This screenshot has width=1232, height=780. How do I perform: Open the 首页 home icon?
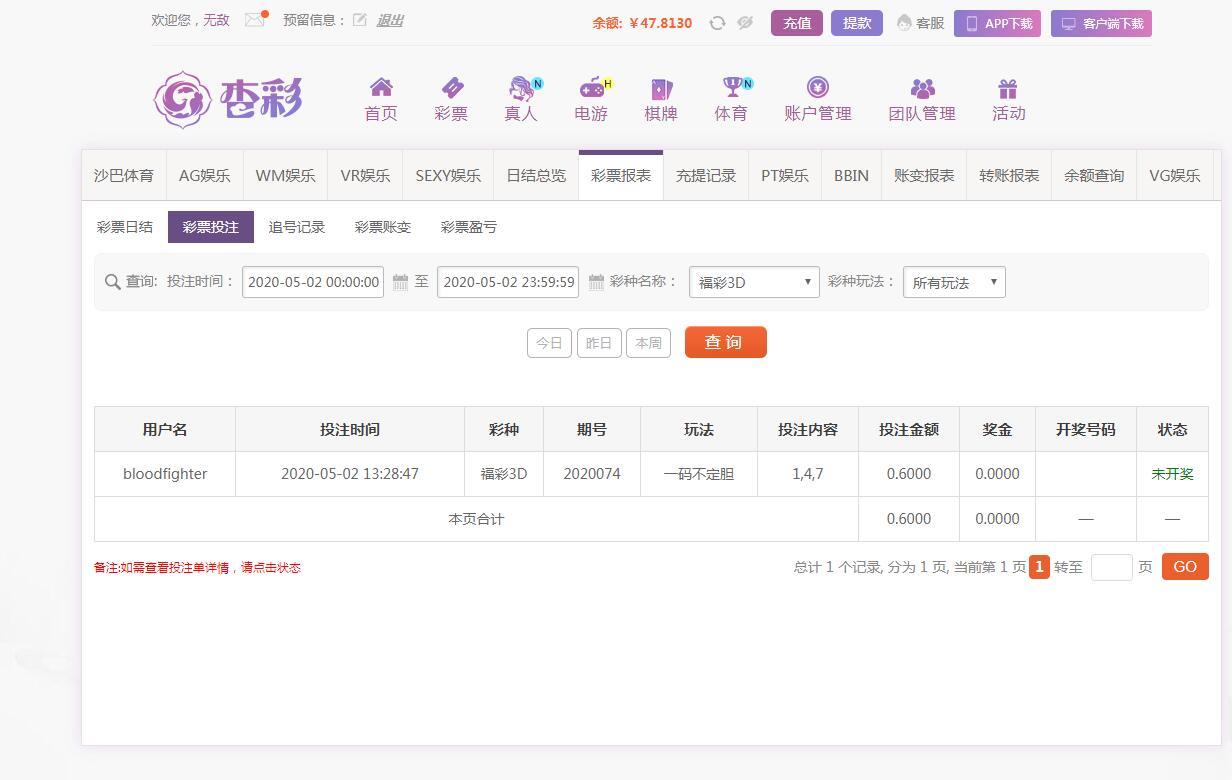(x=381, y=88)
